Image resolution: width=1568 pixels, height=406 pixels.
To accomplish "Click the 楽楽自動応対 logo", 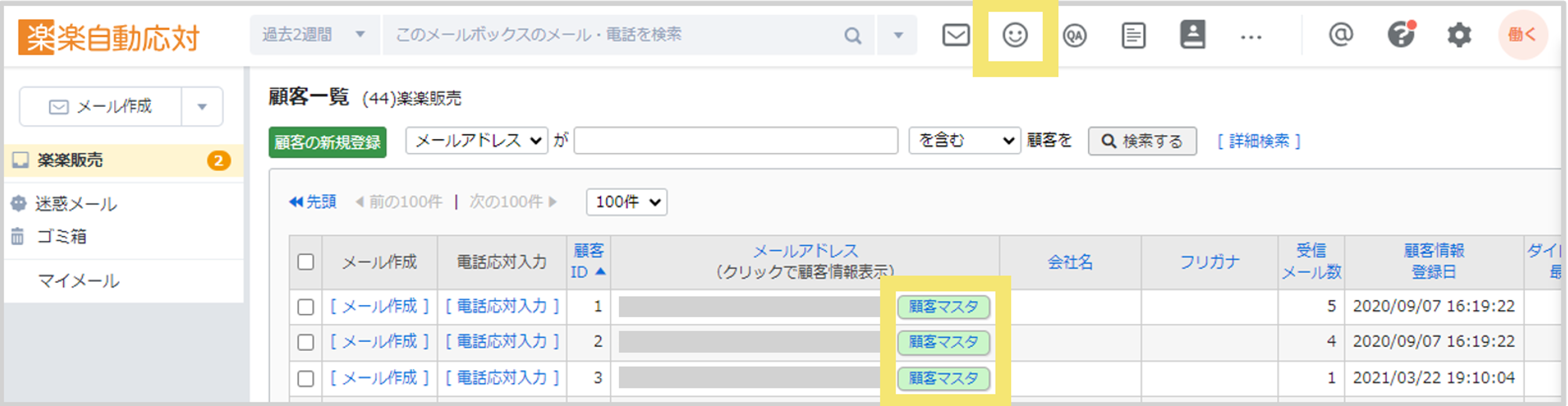I will [x=109, y=38].
